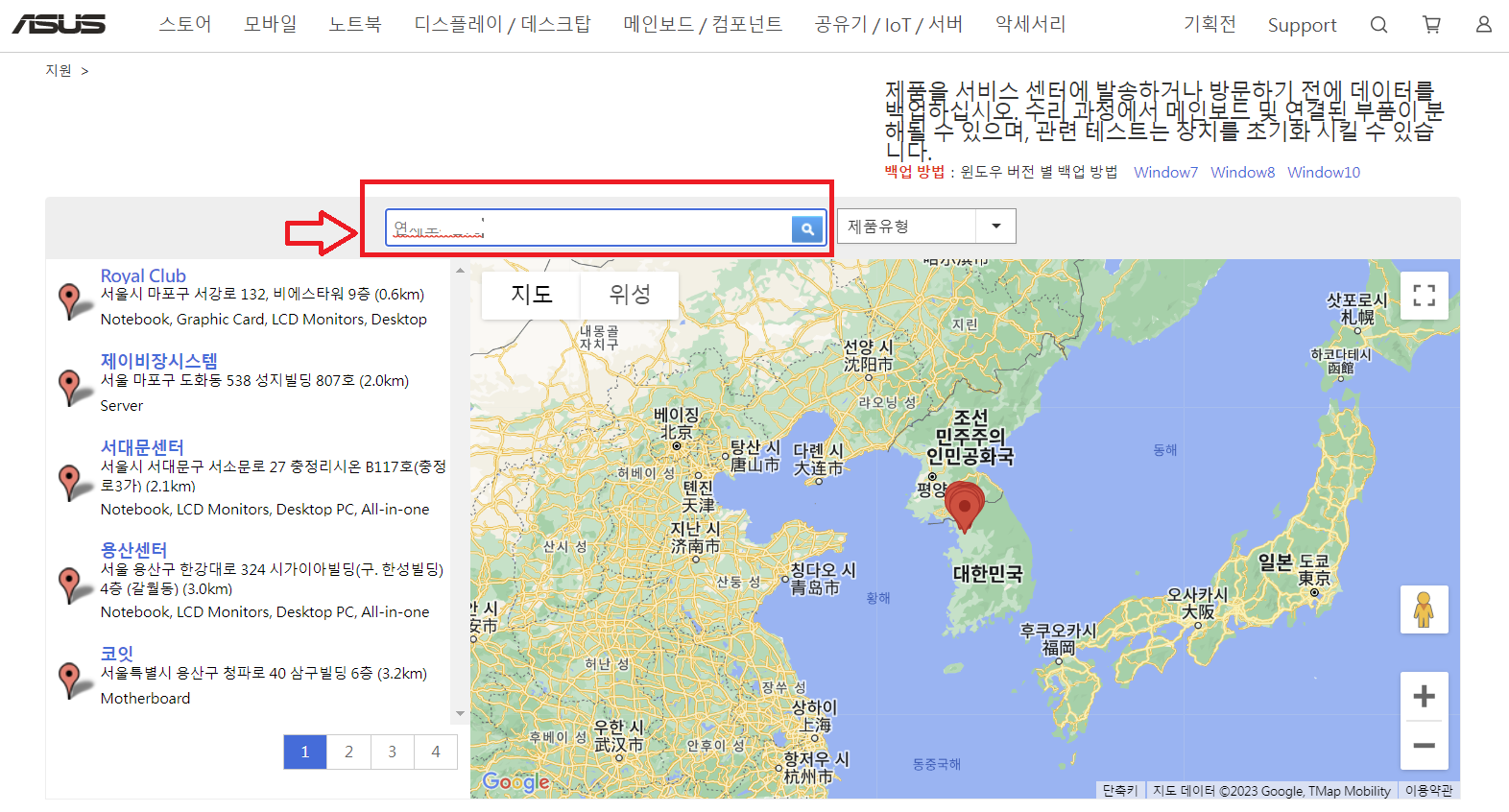Open the 공유기 / IoT / 서버 menu
This screenshot has height=812, width=1509.
tap(889, 24)
